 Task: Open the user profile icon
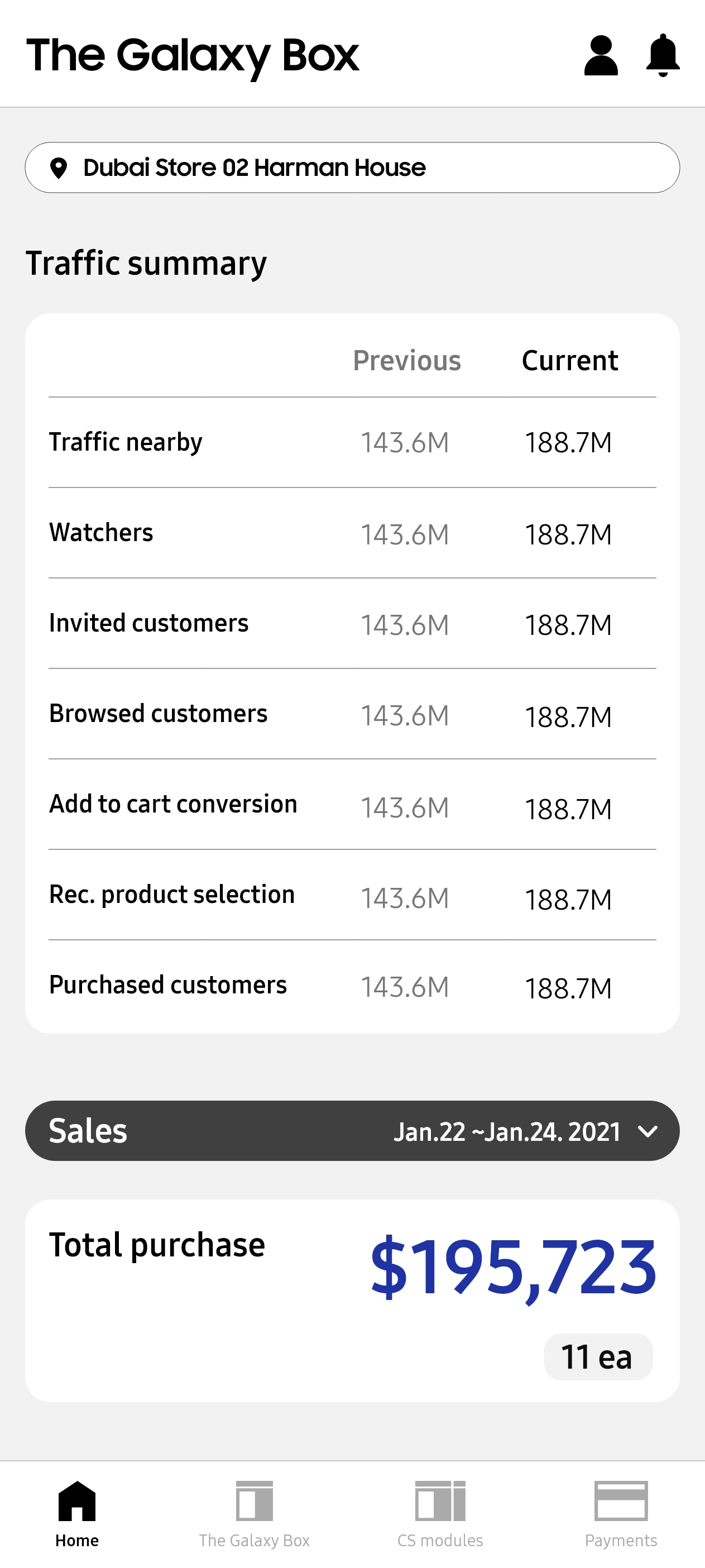click(601, 55)
